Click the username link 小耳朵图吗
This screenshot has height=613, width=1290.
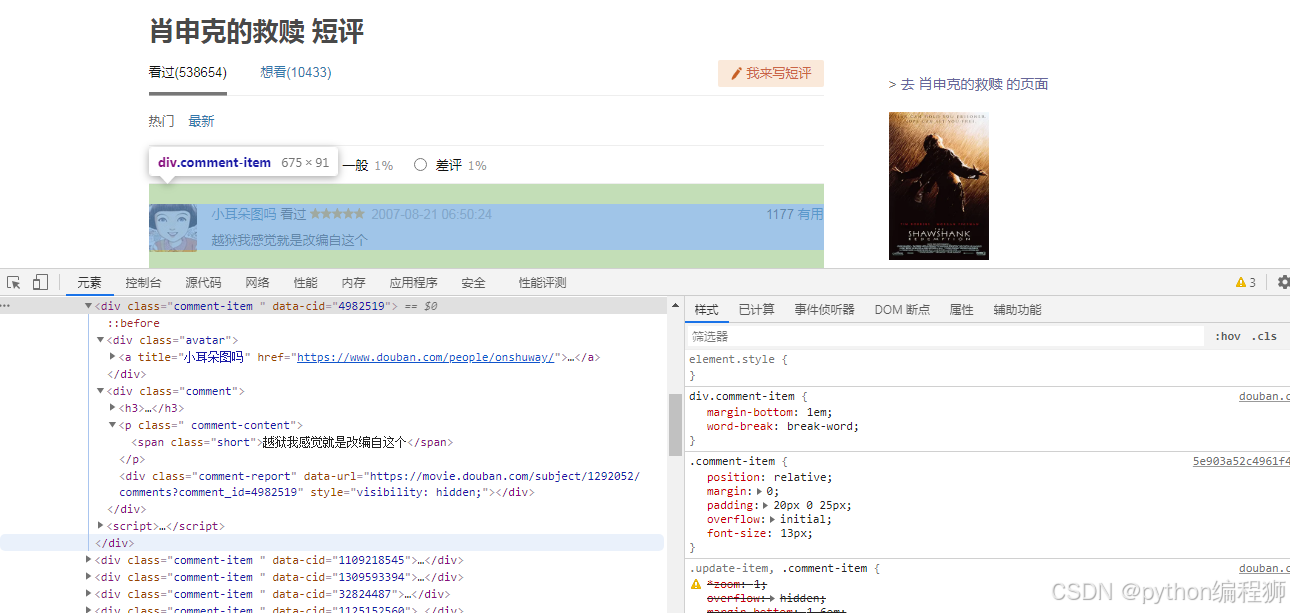point(243,214)
